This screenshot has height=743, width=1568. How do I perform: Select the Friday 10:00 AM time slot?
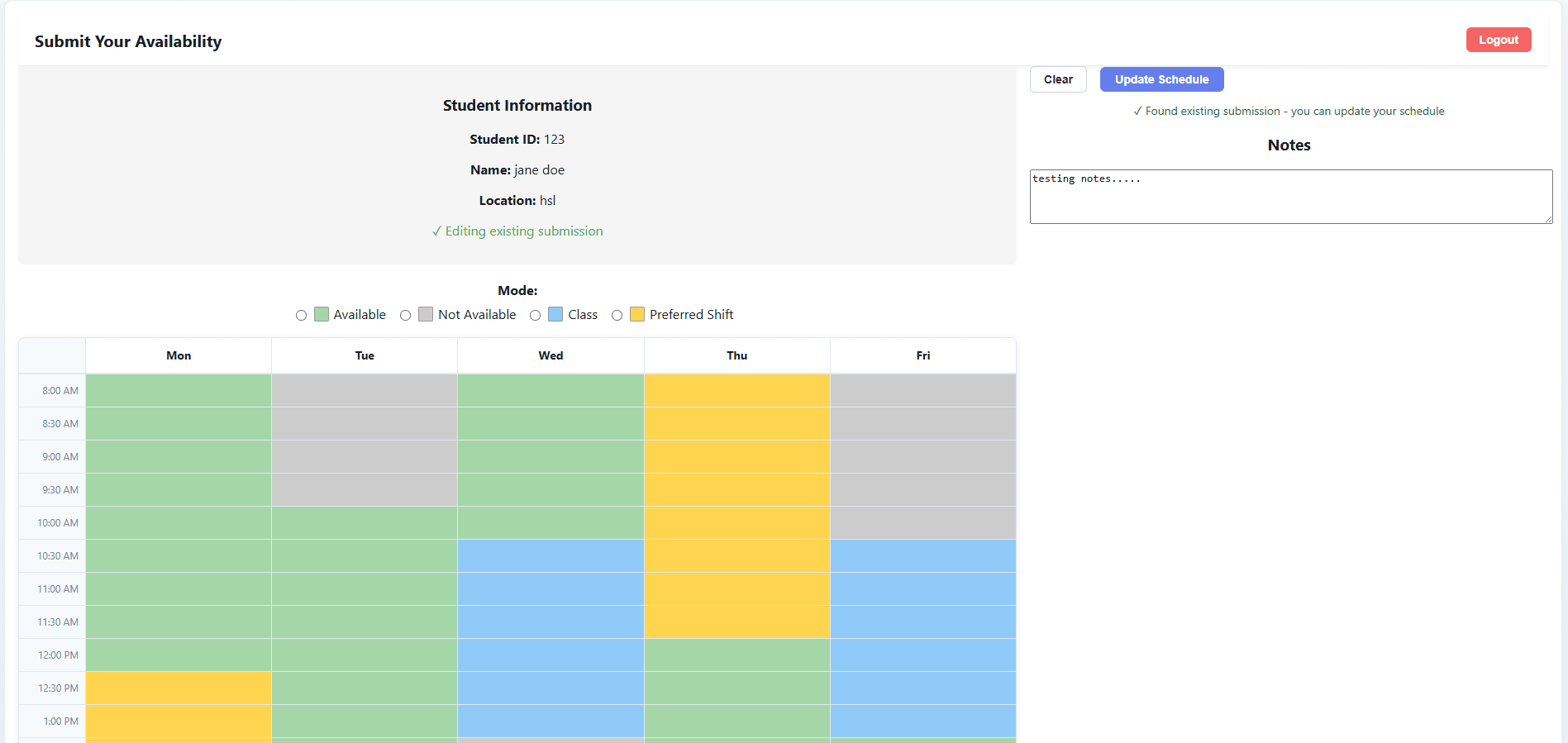[x=923, y=523]
